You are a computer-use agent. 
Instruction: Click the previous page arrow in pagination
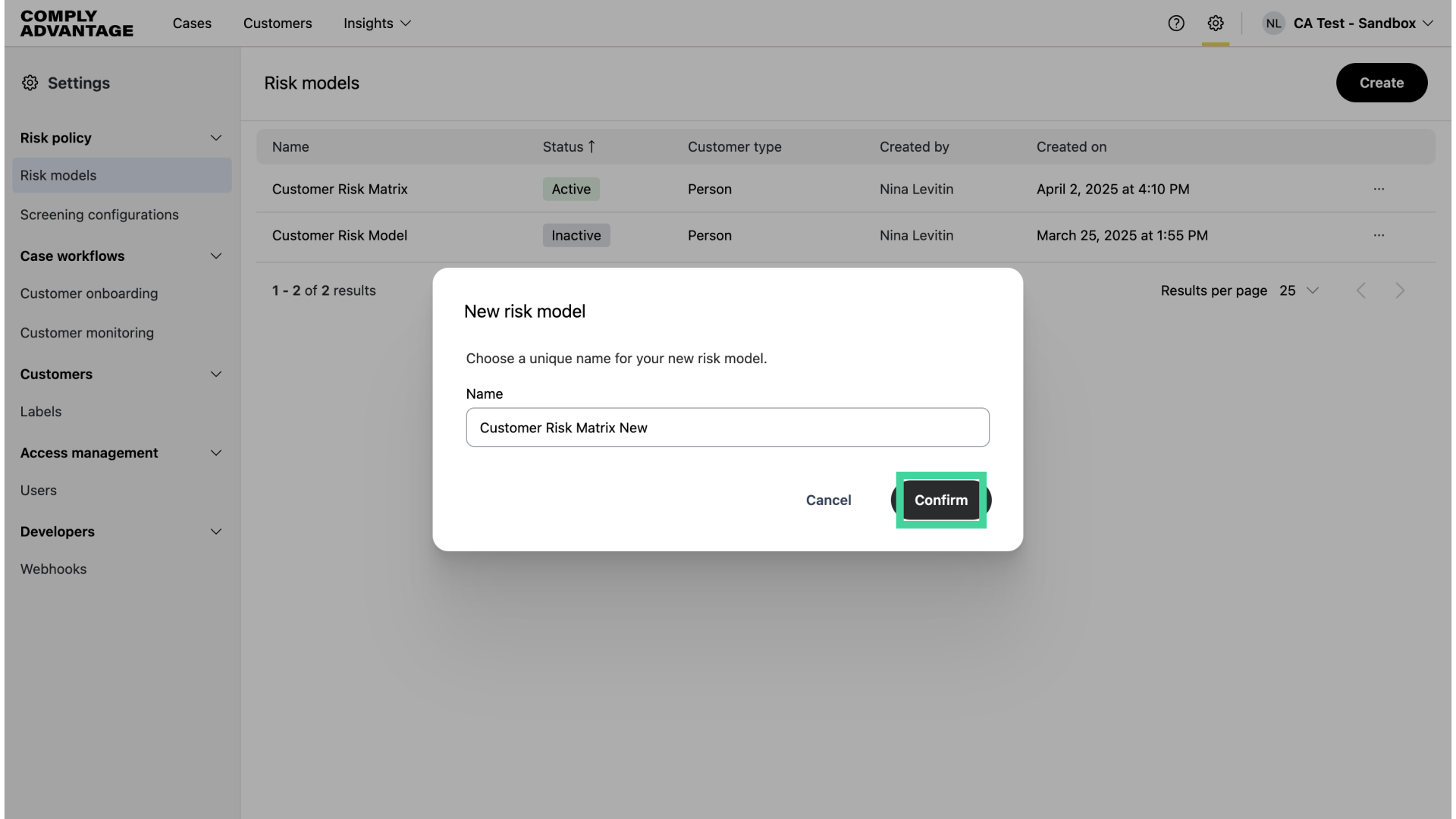pyautogui.click(x=1361, y=290)
